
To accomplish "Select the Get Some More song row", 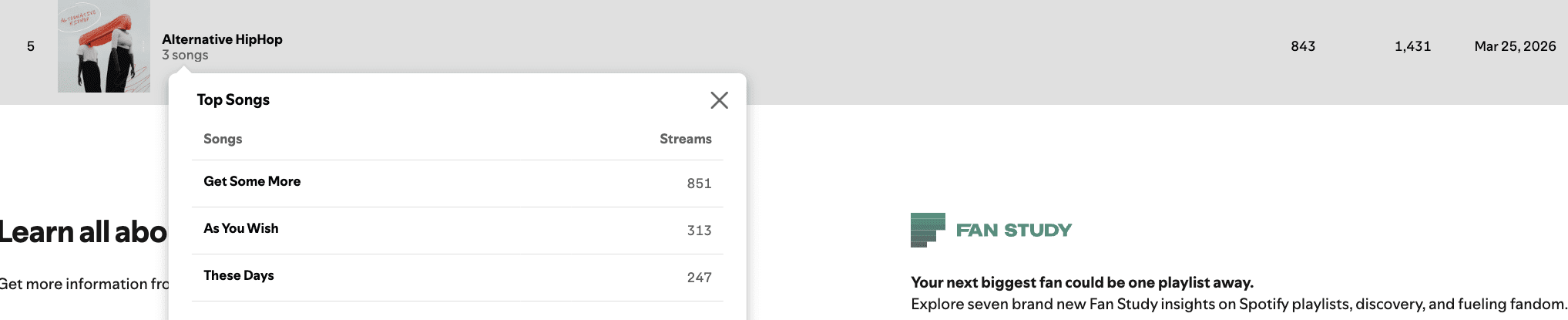I will pos(457,184).
